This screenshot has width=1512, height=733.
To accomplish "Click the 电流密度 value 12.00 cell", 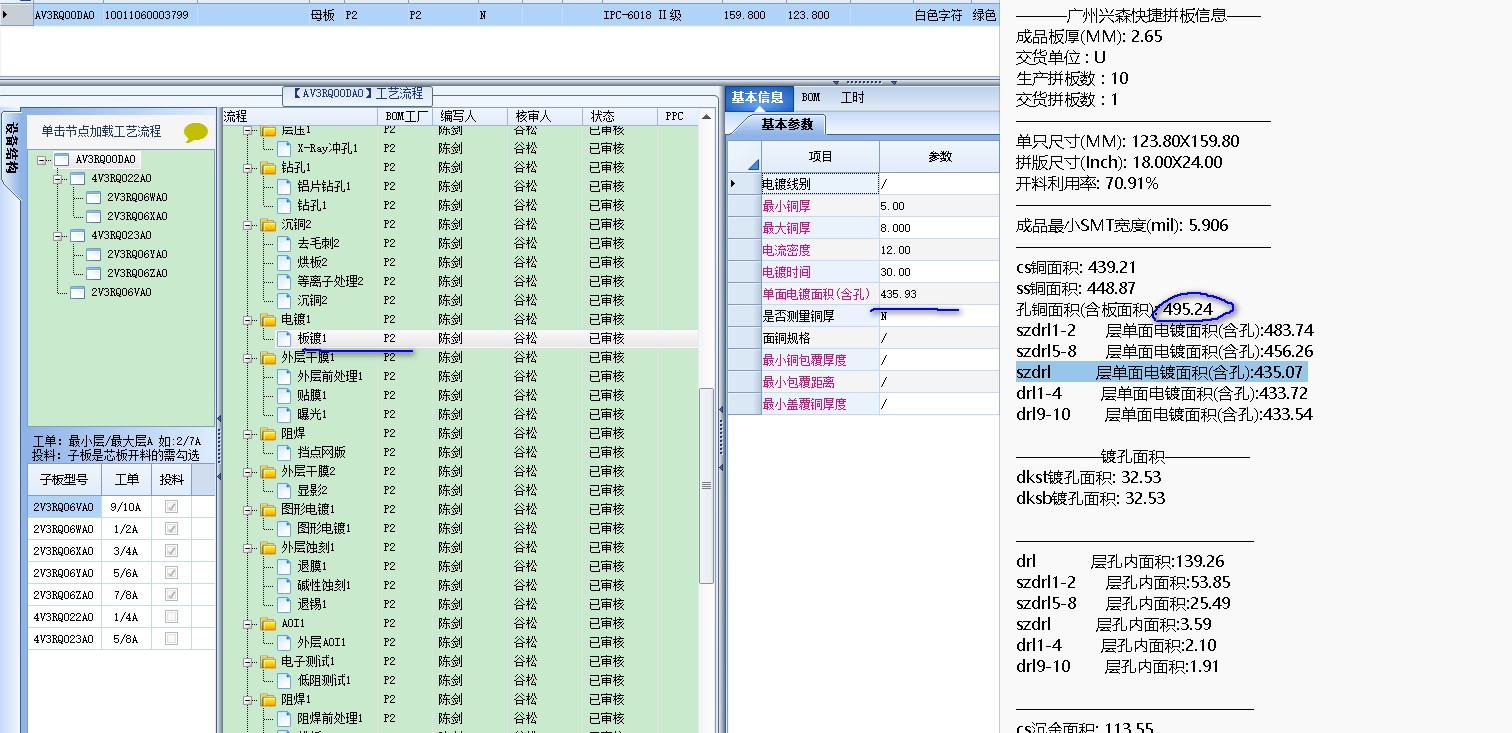I will pos(939,250).
